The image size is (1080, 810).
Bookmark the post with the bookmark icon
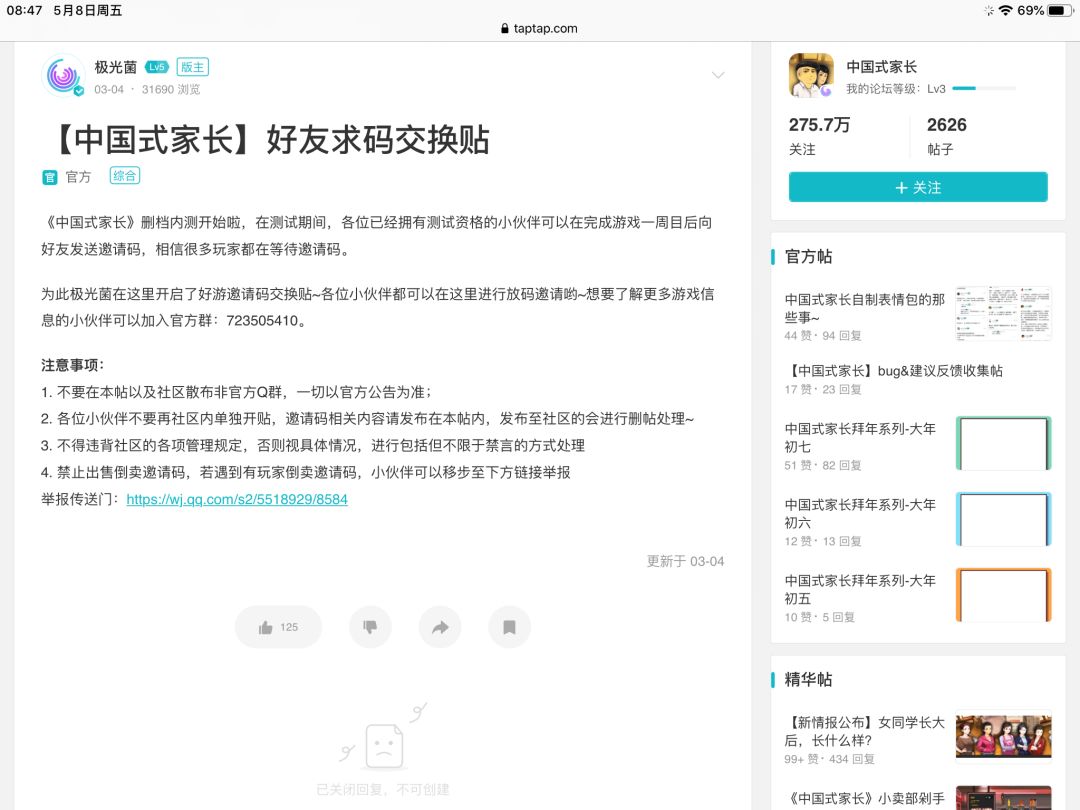(x=510, y=627)
